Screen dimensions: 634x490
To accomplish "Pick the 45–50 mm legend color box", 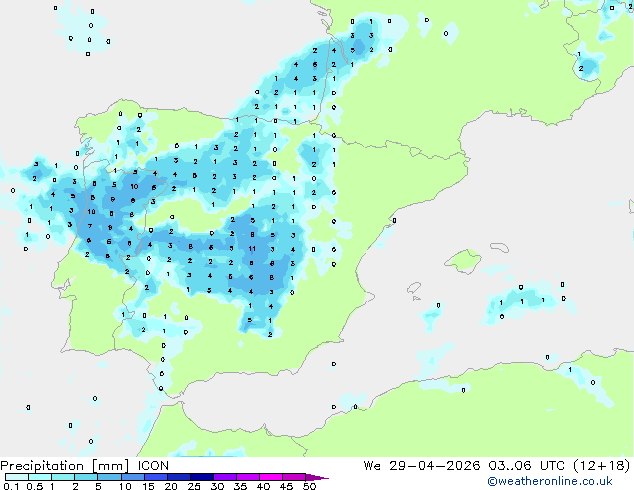I will click(x=294, y=477).
